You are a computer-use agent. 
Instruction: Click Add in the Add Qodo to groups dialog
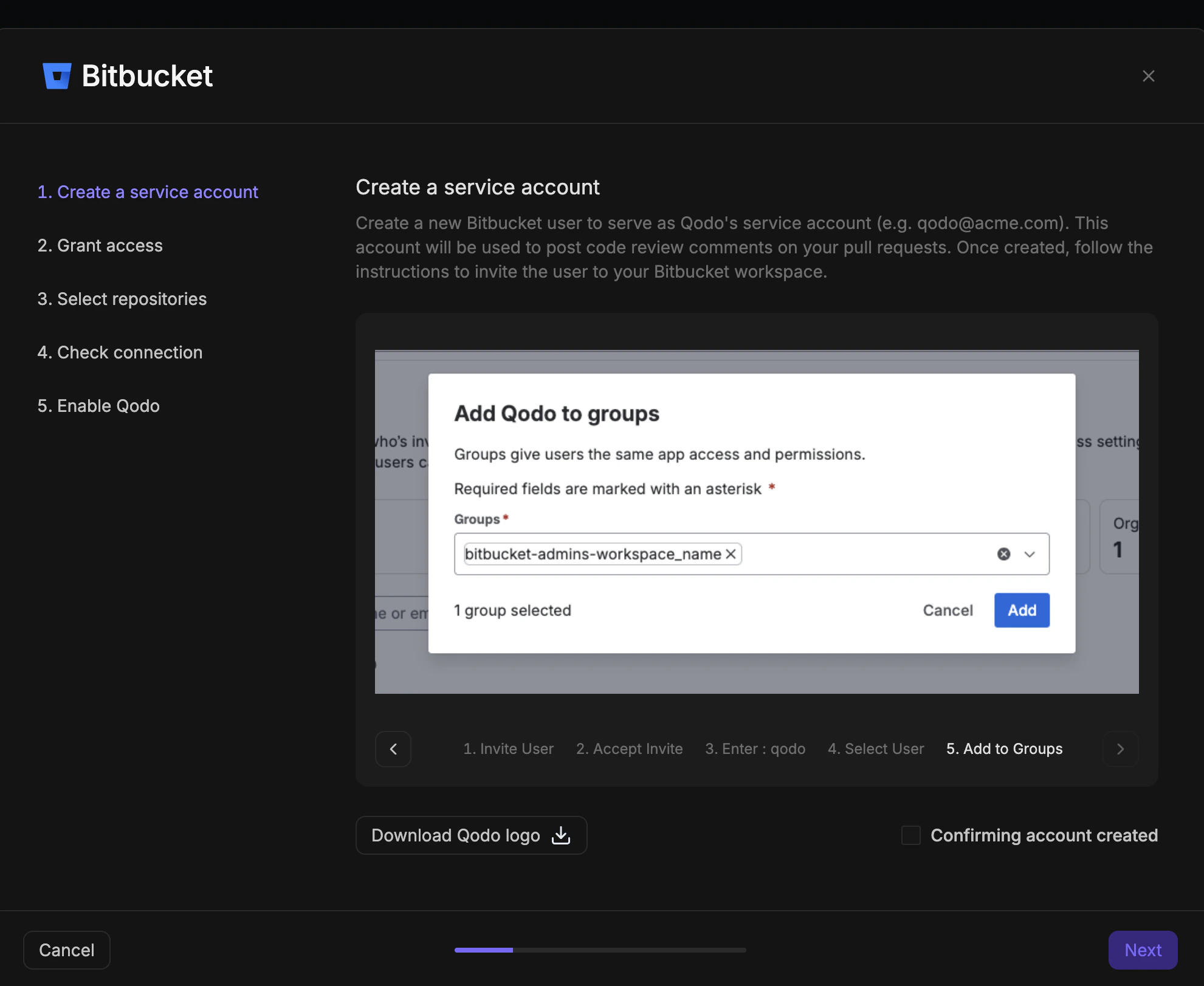(1022, 610)
